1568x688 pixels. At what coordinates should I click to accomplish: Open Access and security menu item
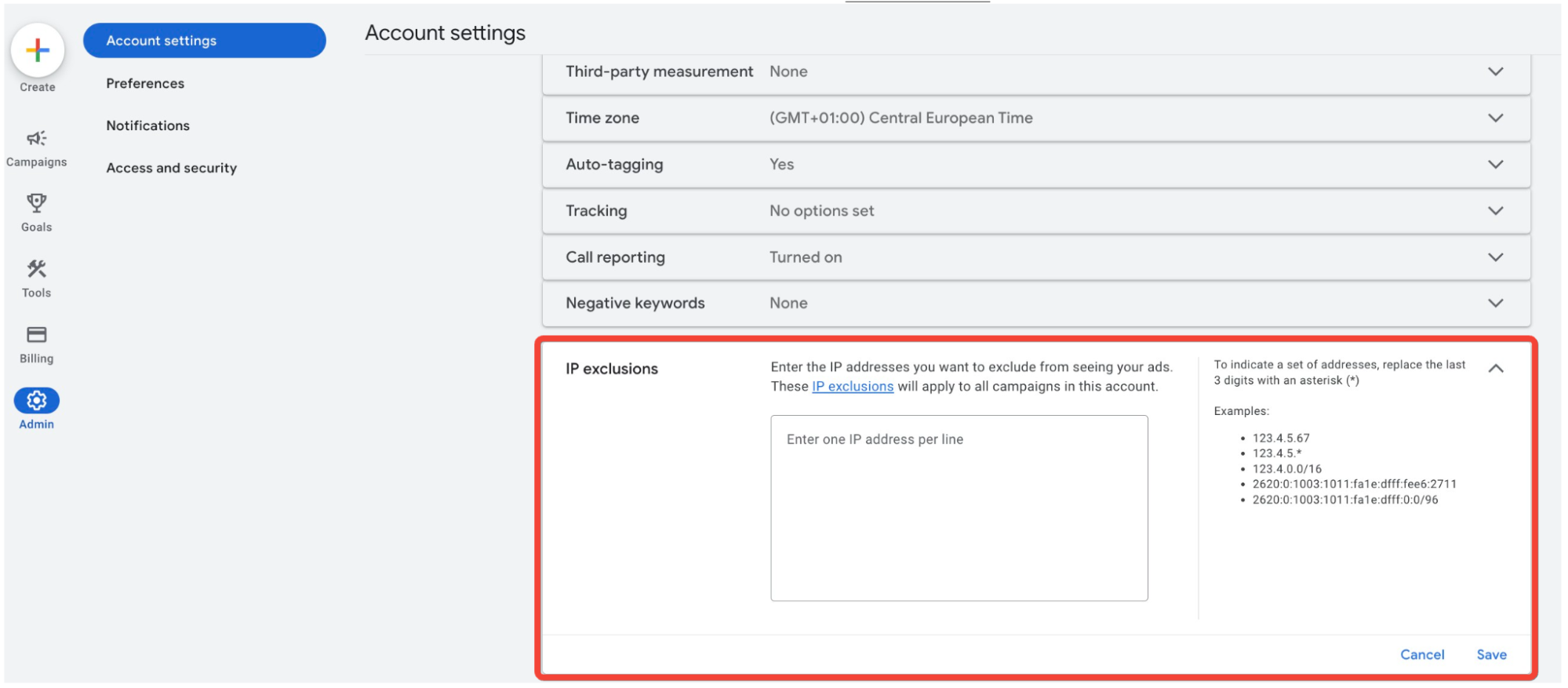click(172, 168)
